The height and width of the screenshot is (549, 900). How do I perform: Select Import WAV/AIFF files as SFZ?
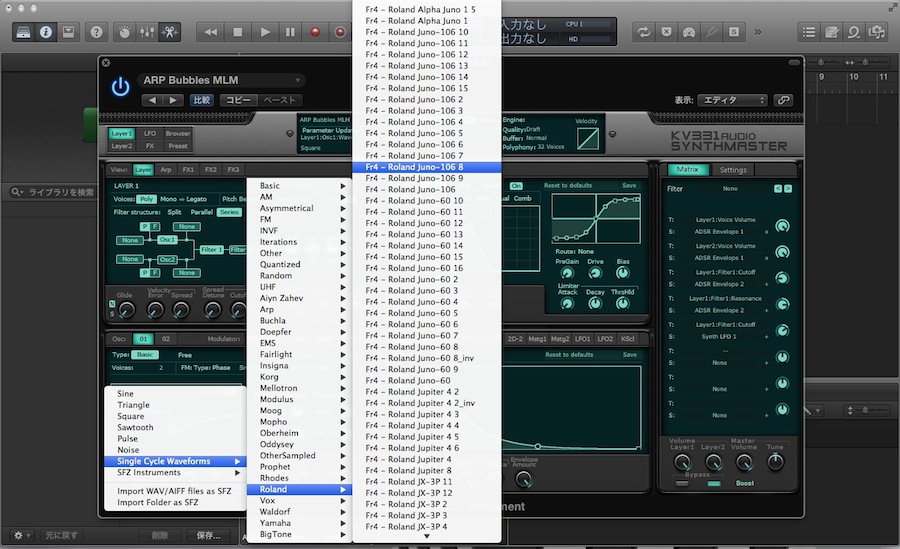coord(175,491)
